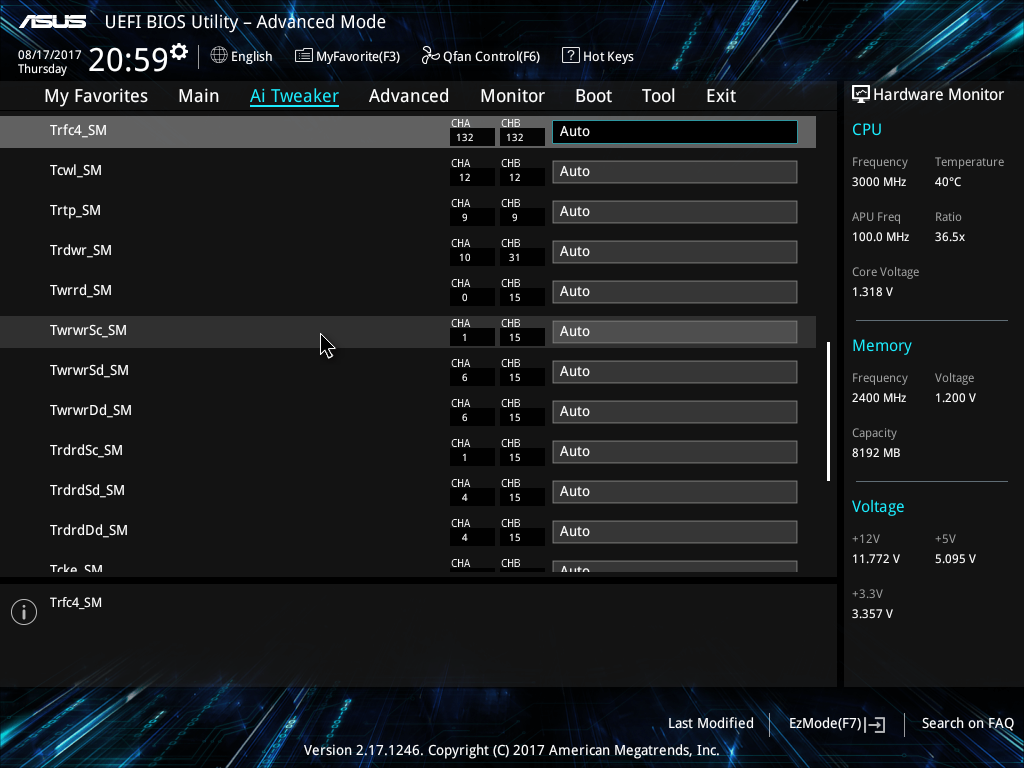
Task: Open the Tool tab
Action: pyautogui.click(x=658, y=96)
